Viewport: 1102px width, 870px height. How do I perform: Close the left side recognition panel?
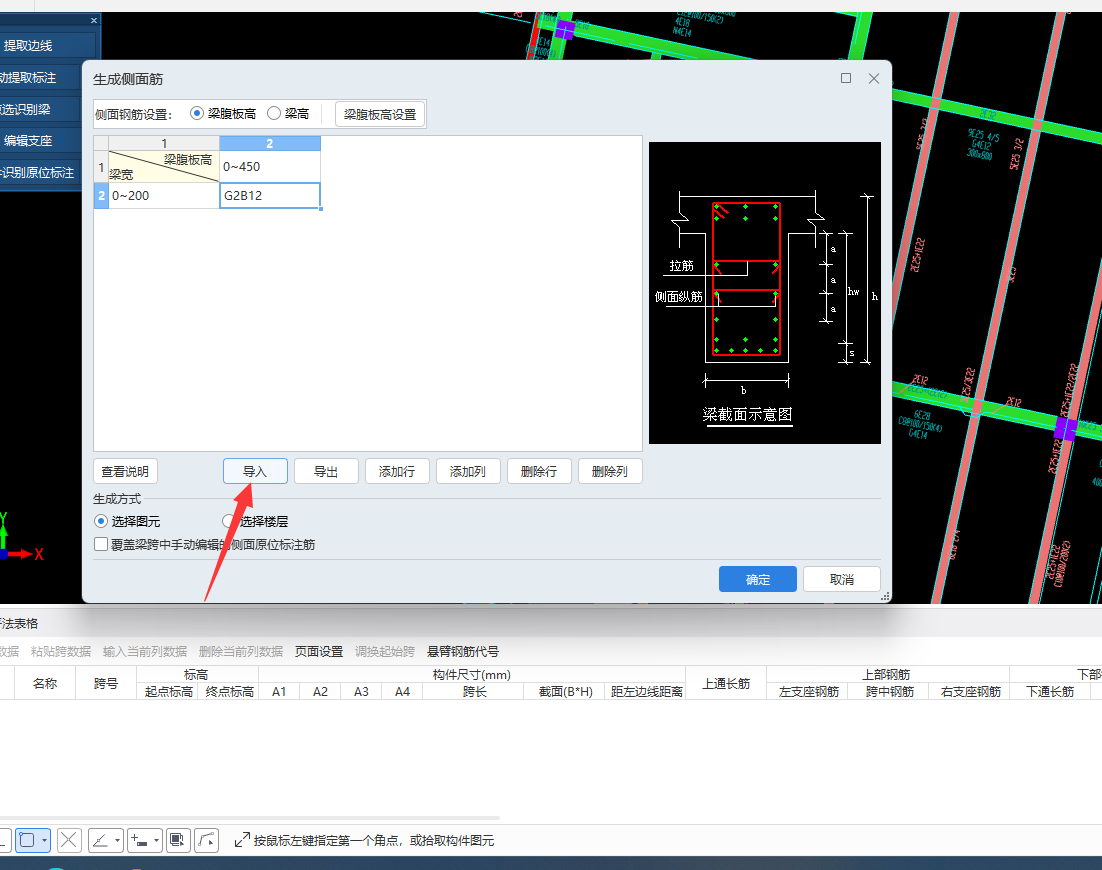93,20
